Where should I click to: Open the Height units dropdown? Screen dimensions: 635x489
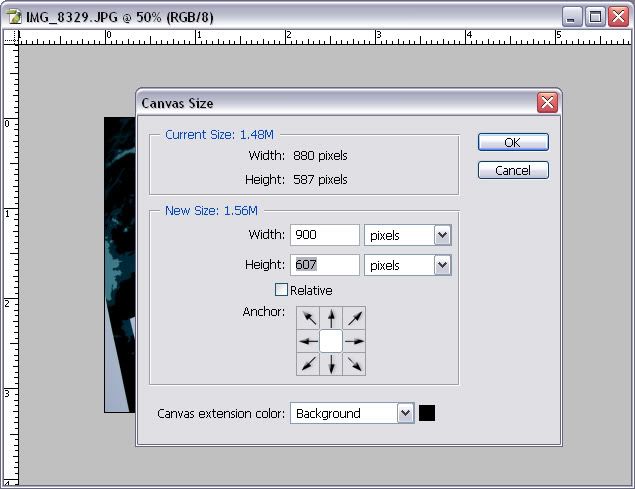coord(408,265)
